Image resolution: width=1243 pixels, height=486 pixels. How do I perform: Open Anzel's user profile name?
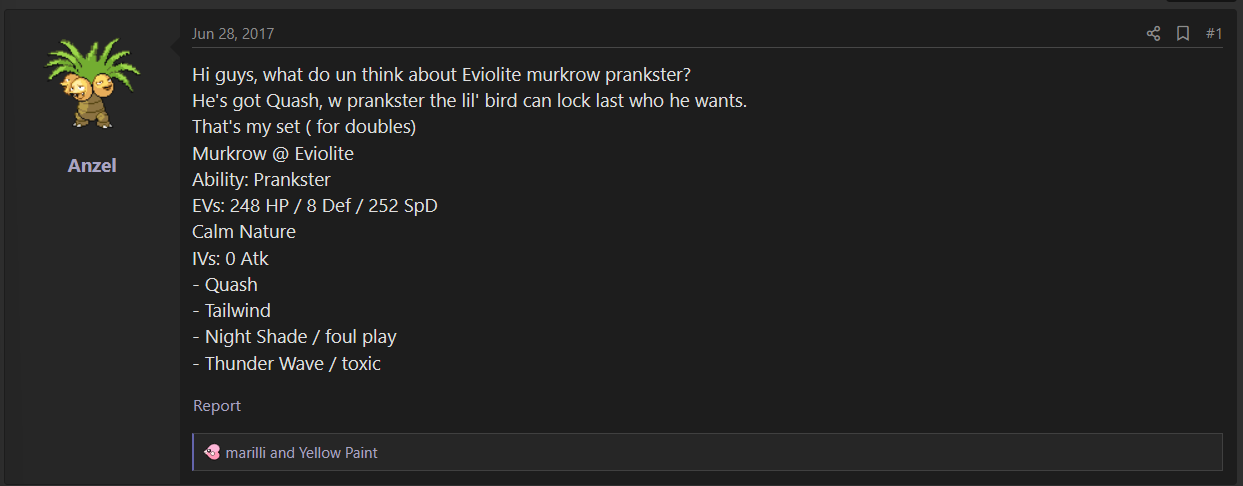point(92,166)
